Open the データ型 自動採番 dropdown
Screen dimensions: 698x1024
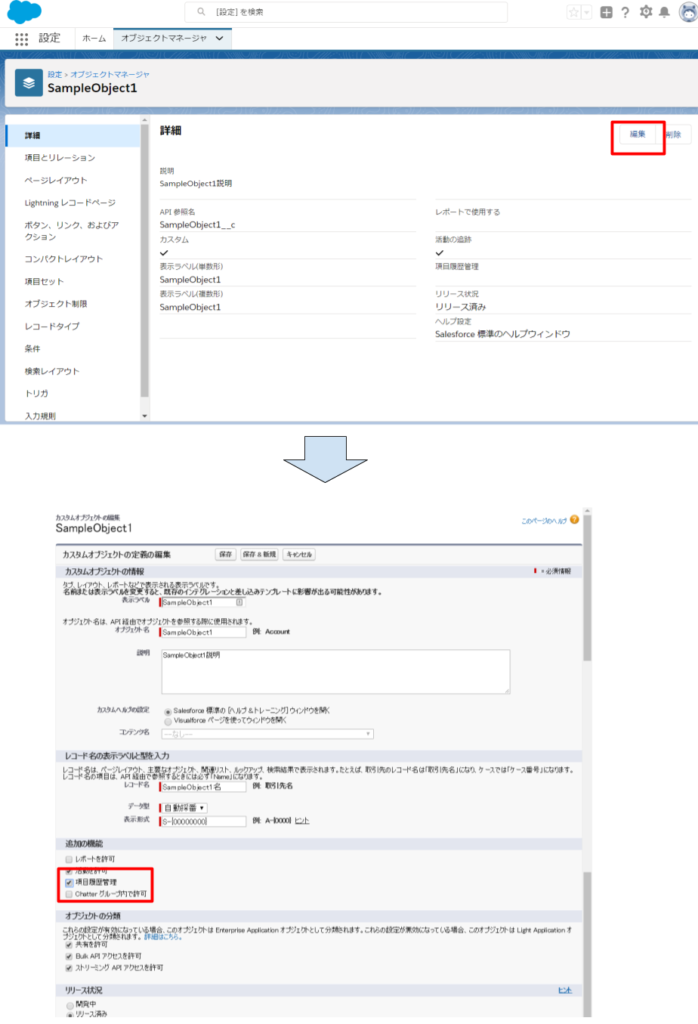click(x=183, y=808)
